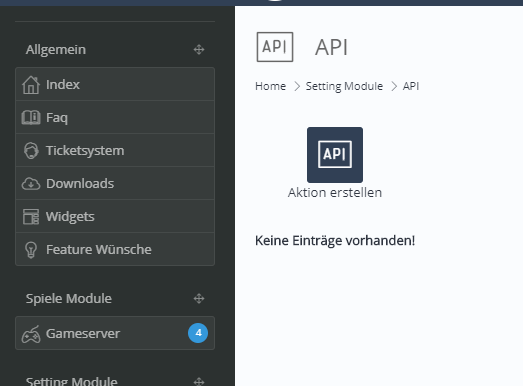Open the Downloads section

(x=115, y=183)
